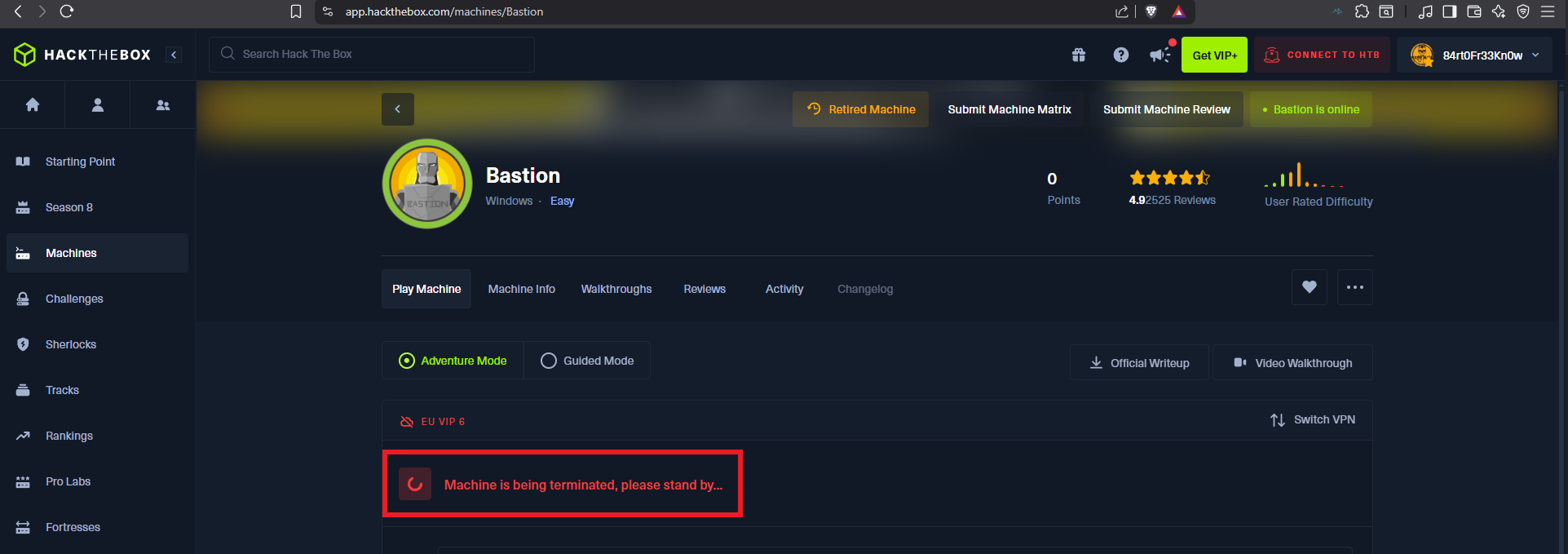Click the Connect to HTB button

tap(1322, 55)
